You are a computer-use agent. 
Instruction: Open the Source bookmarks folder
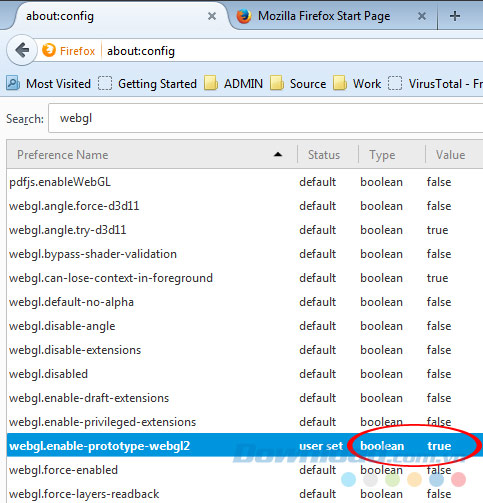tap(298, 83)
